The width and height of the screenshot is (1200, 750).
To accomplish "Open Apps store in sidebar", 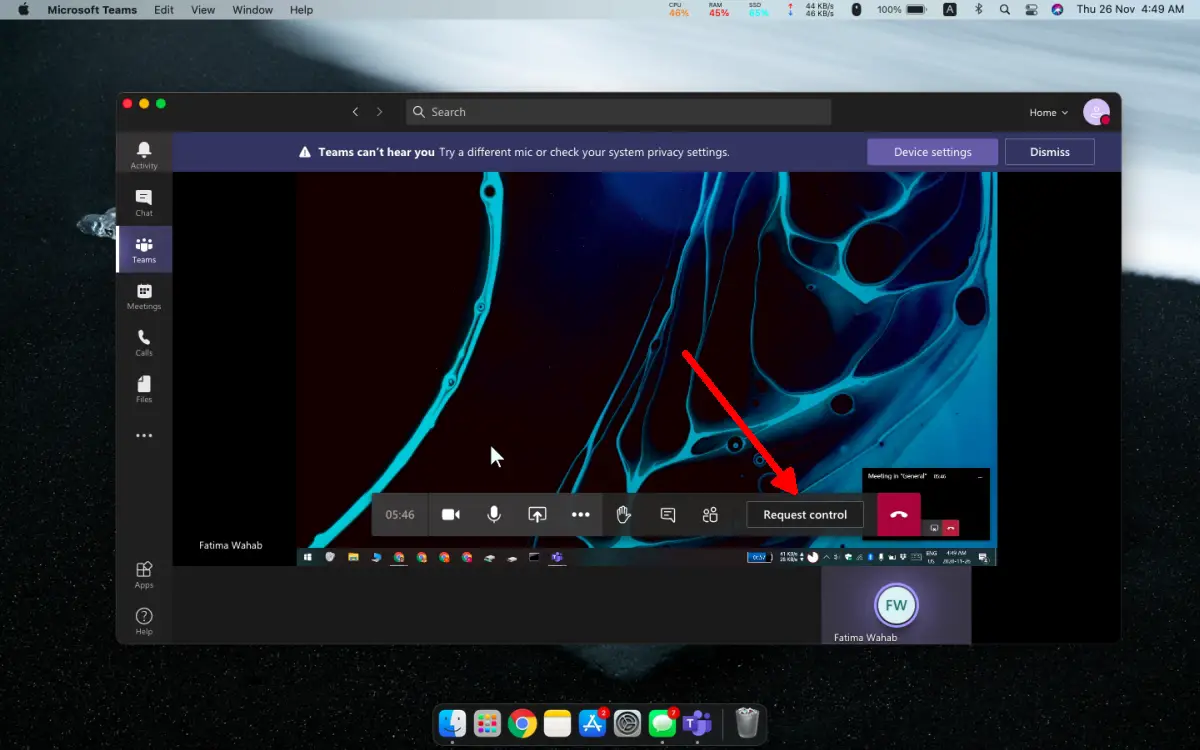I will [144, 574].
